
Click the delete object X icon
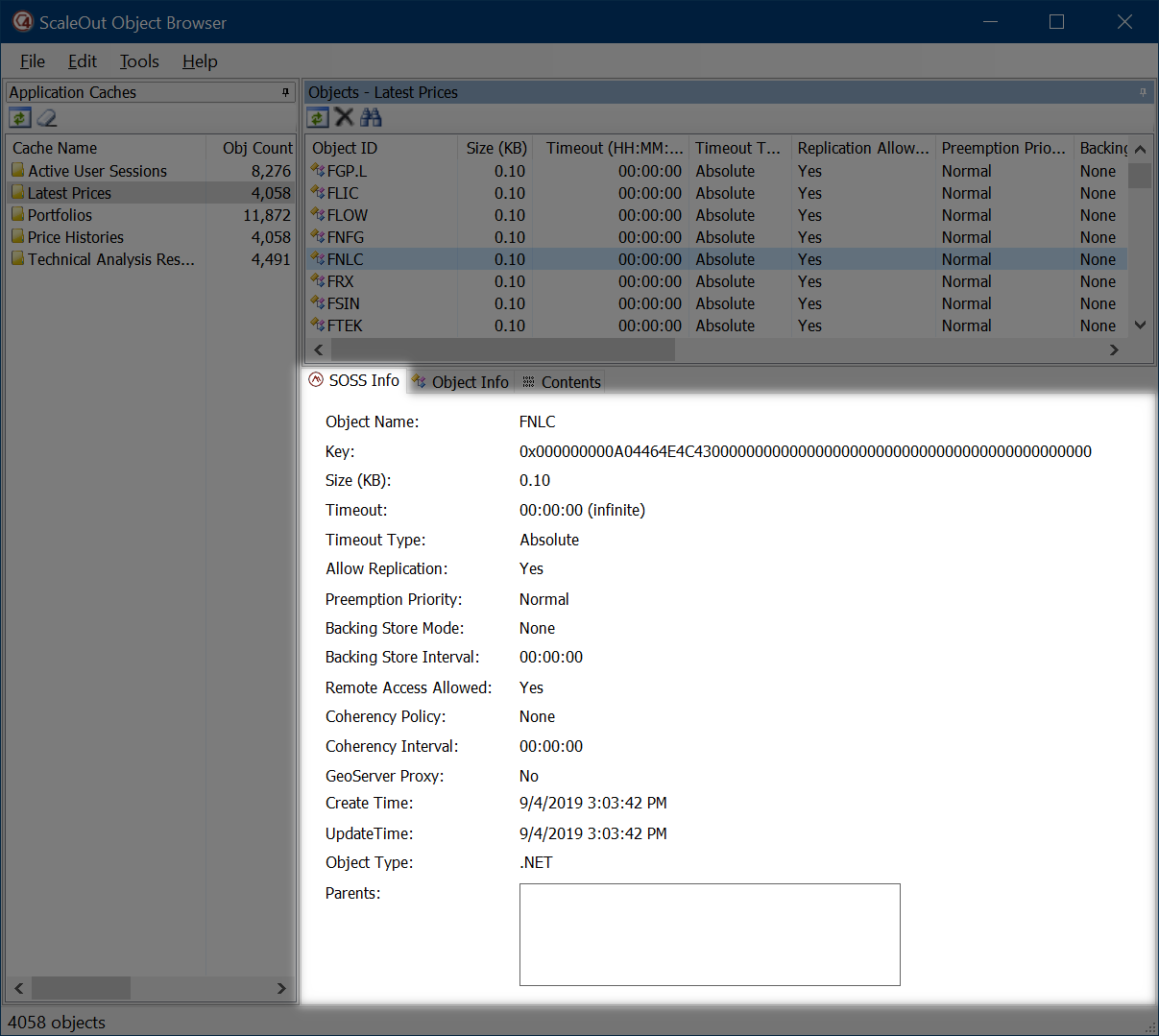[344, 117]
